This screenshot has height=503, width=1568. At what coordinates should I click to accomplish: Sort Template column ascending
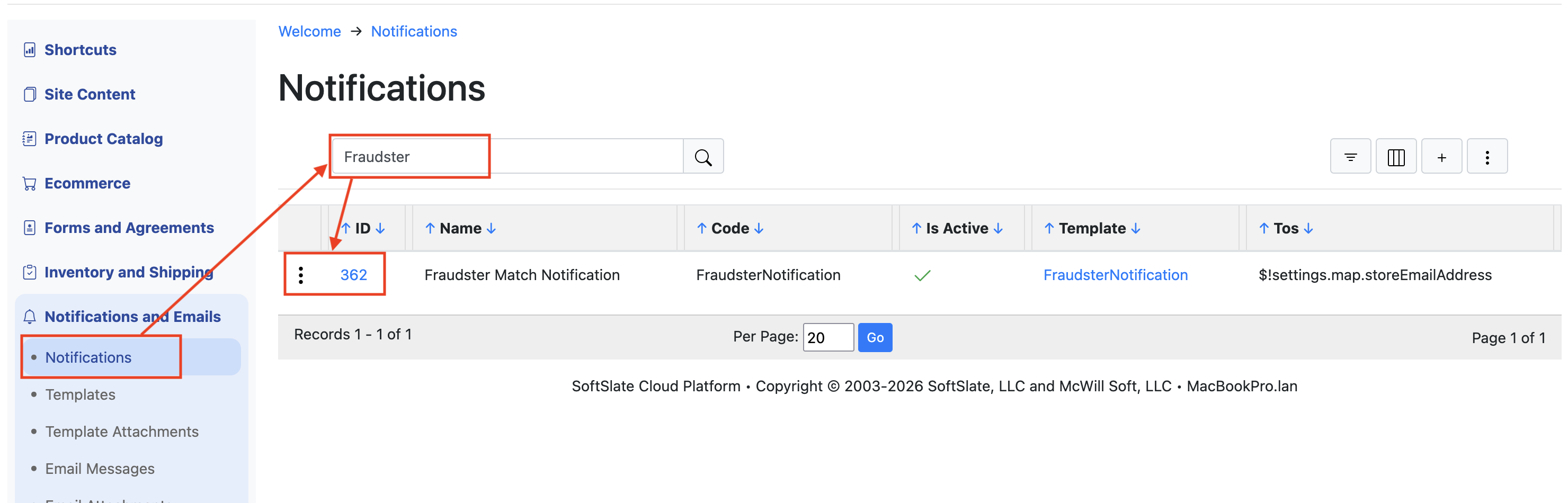[1048, 228]
